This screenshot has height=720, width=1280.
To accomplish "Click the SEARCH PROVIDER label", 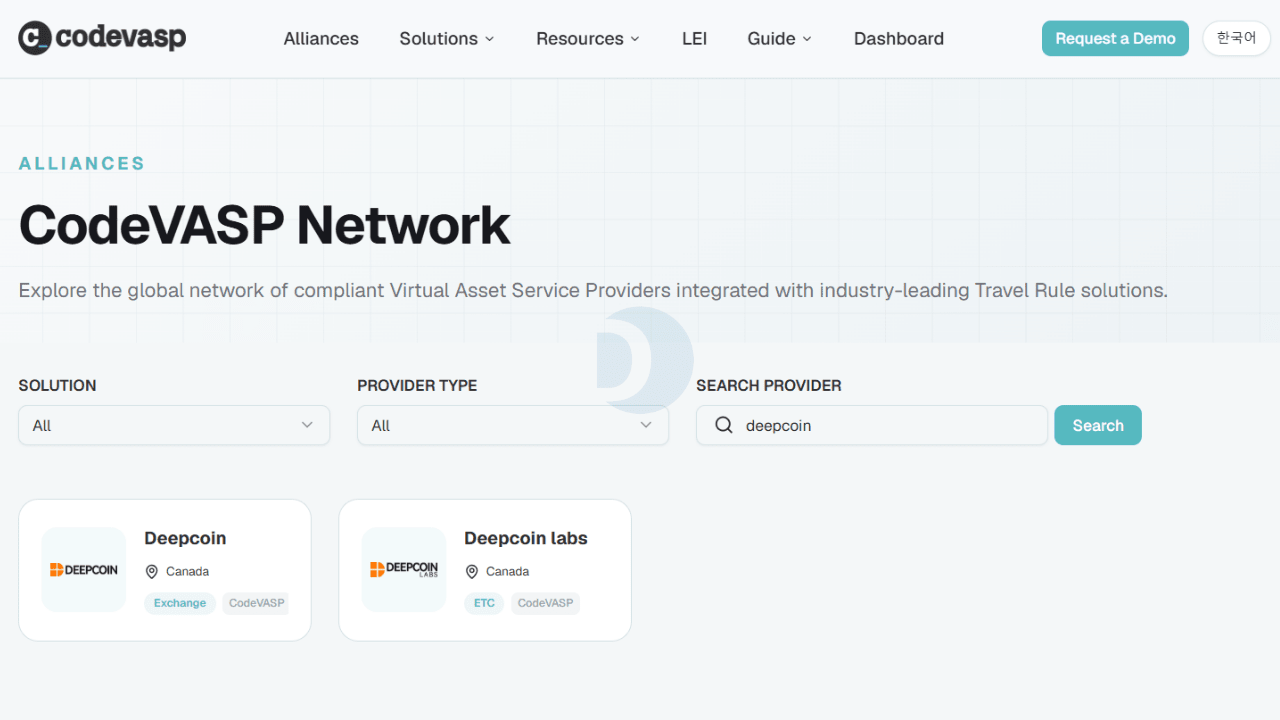I will (x=769, y=385).
